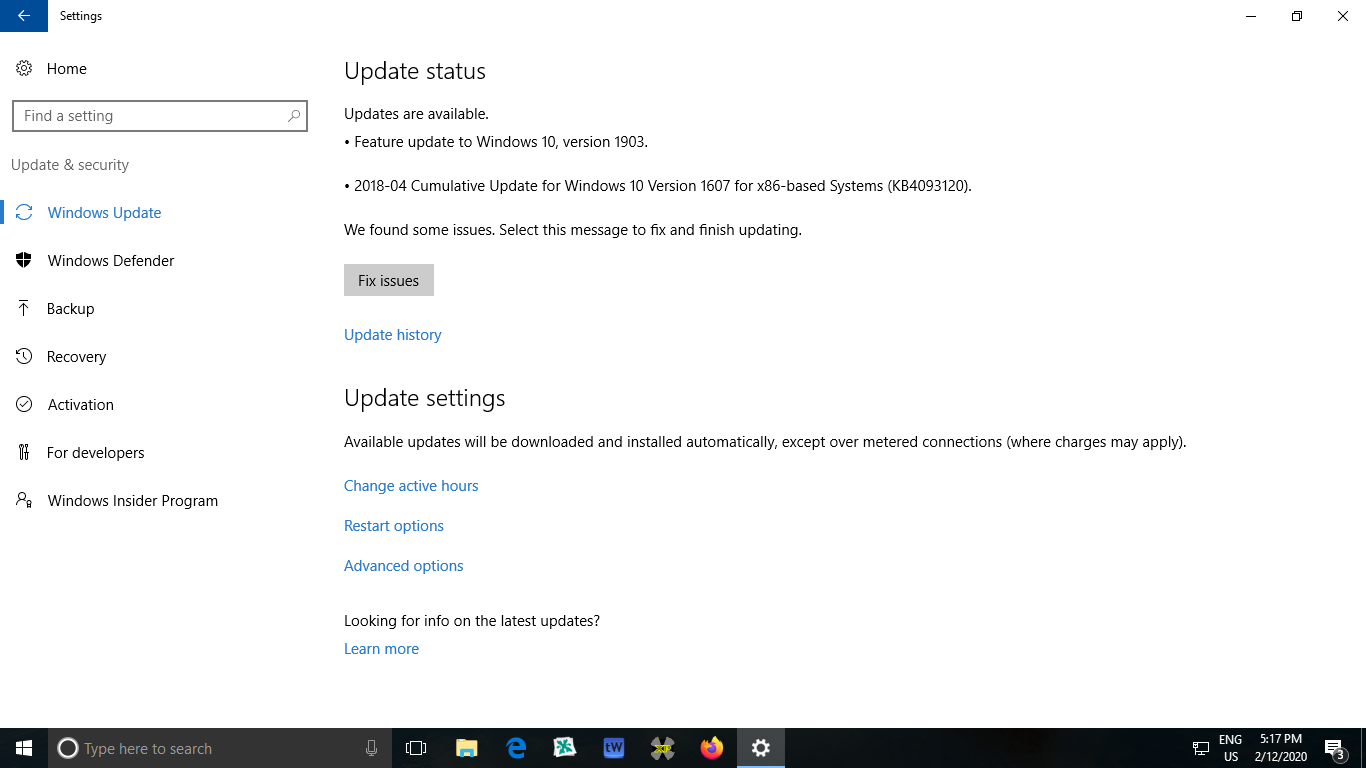This screenshot has height=768, width=1366.
Task: Show the taskbar clock and date calendar
Action: [x=1280, y=748]
